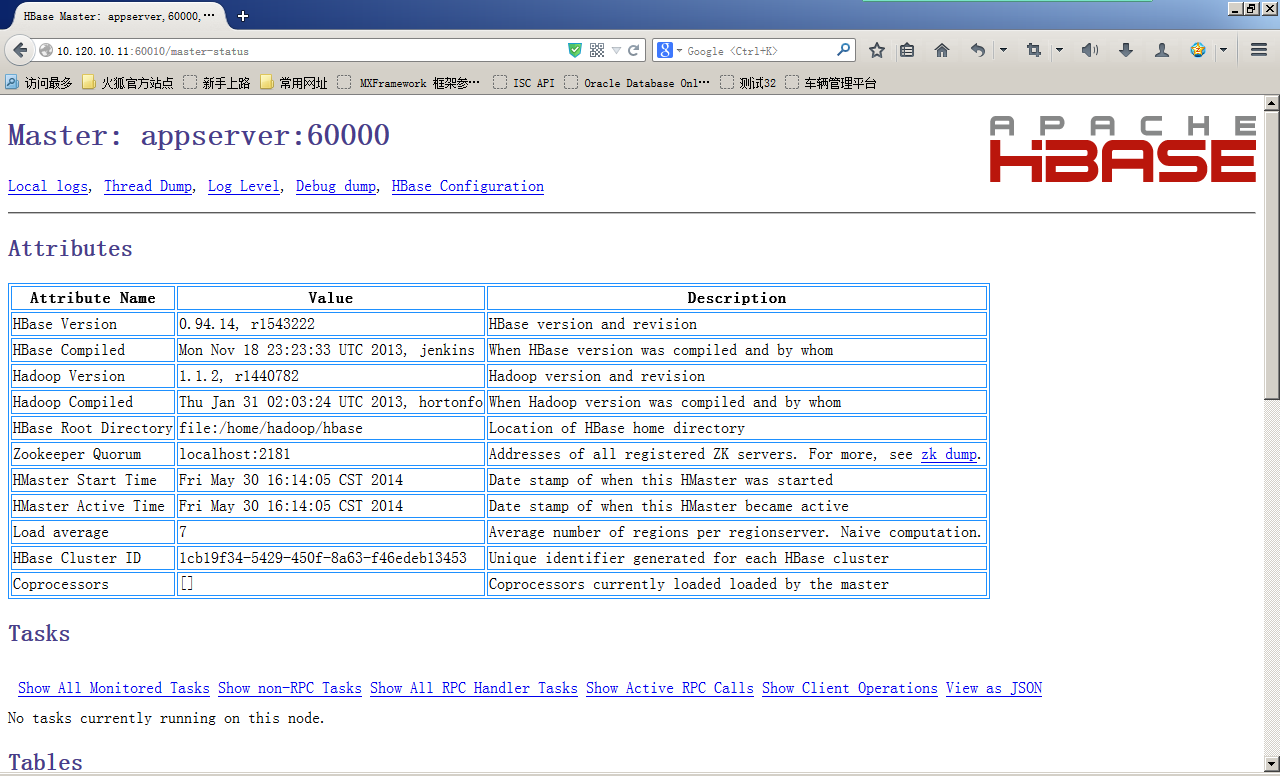Expand the dropdown next to smiley icon

[1223, 50]
